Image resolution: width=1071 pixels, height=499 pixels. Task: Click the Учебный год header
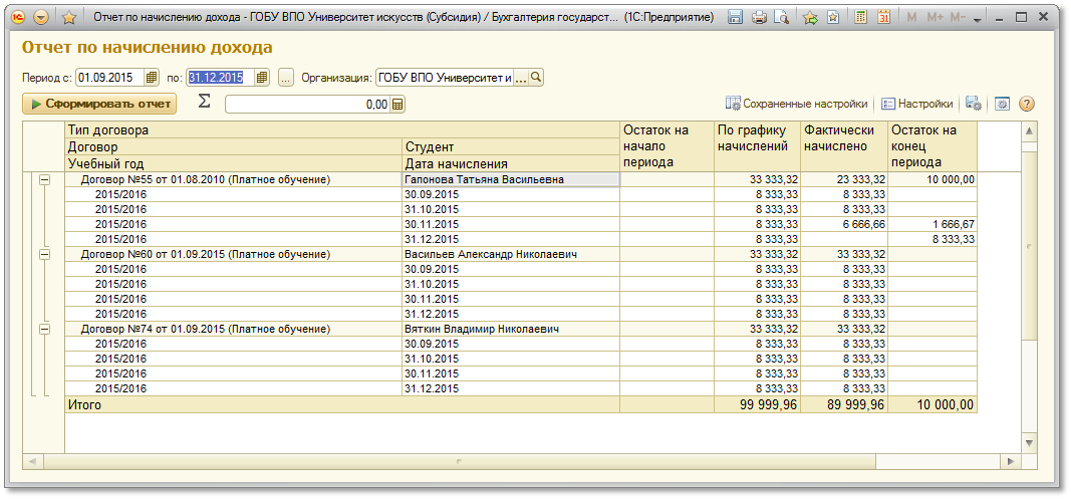point(234,164)
